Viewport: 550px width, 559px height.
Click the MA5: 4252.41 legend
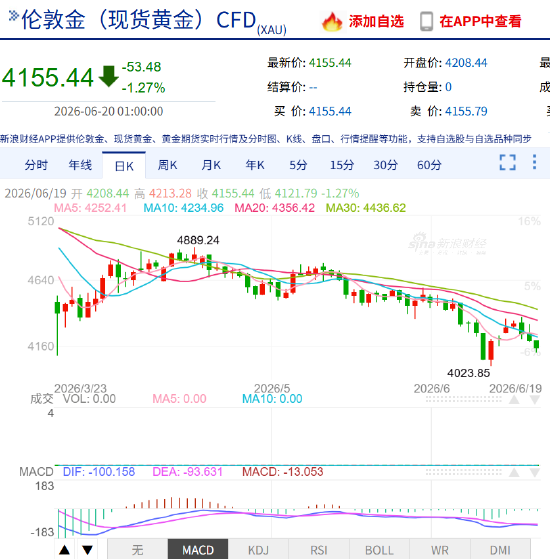(90, 208)
